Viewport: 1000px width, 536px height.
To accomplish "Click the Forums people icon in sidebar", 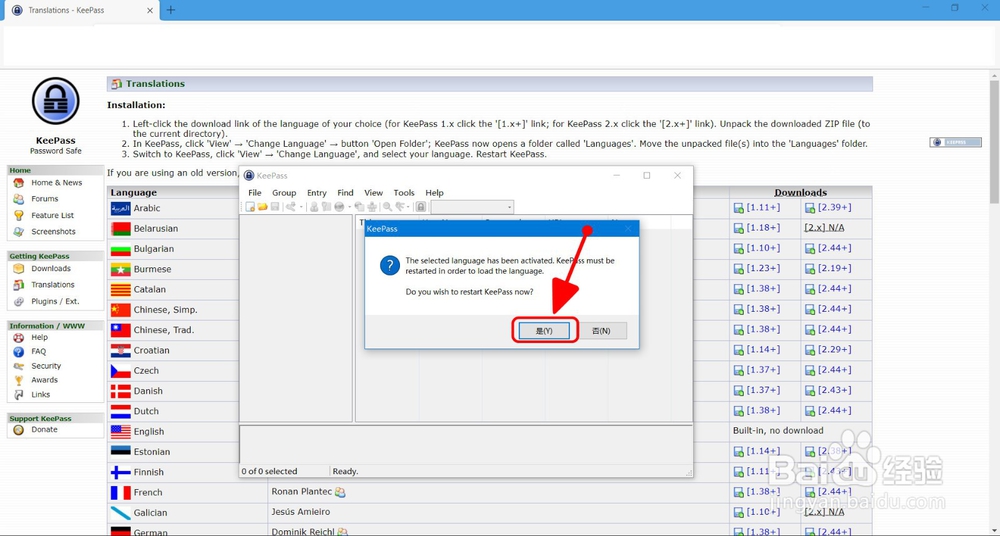I will pos(18,199).
